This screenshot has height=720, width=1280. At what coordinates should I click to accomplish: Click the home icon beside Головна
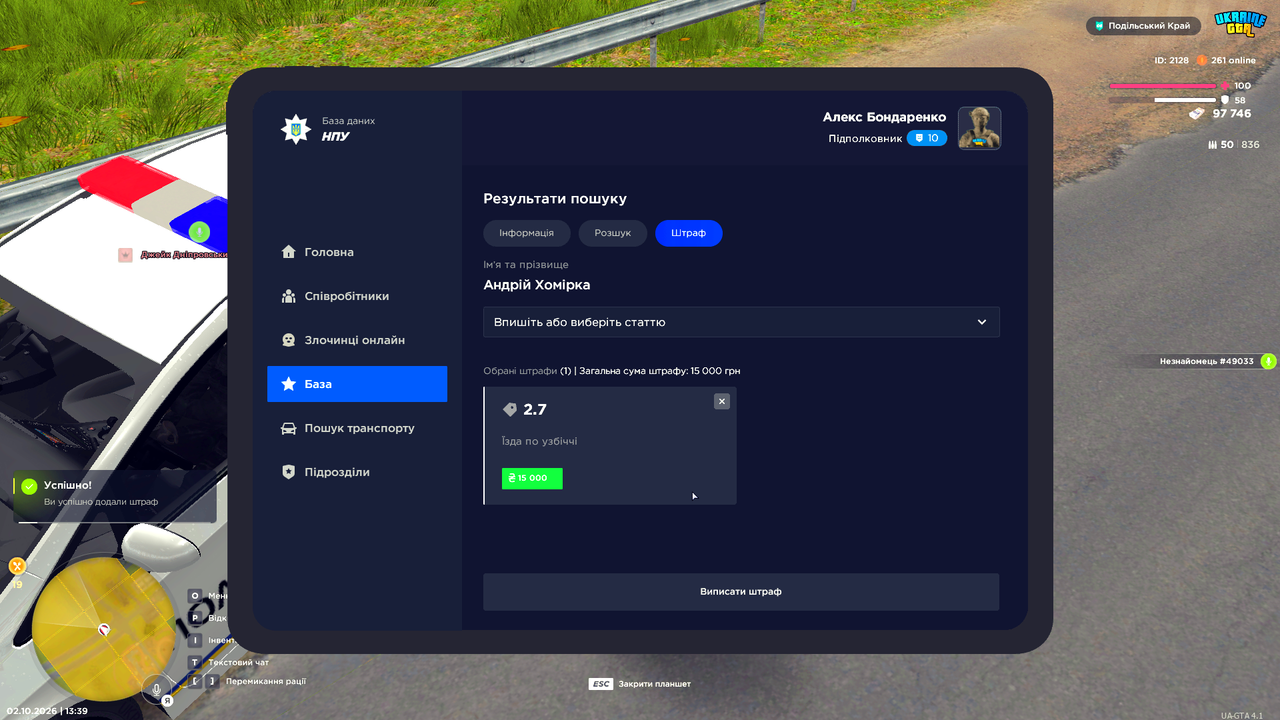tap(289, 252)
